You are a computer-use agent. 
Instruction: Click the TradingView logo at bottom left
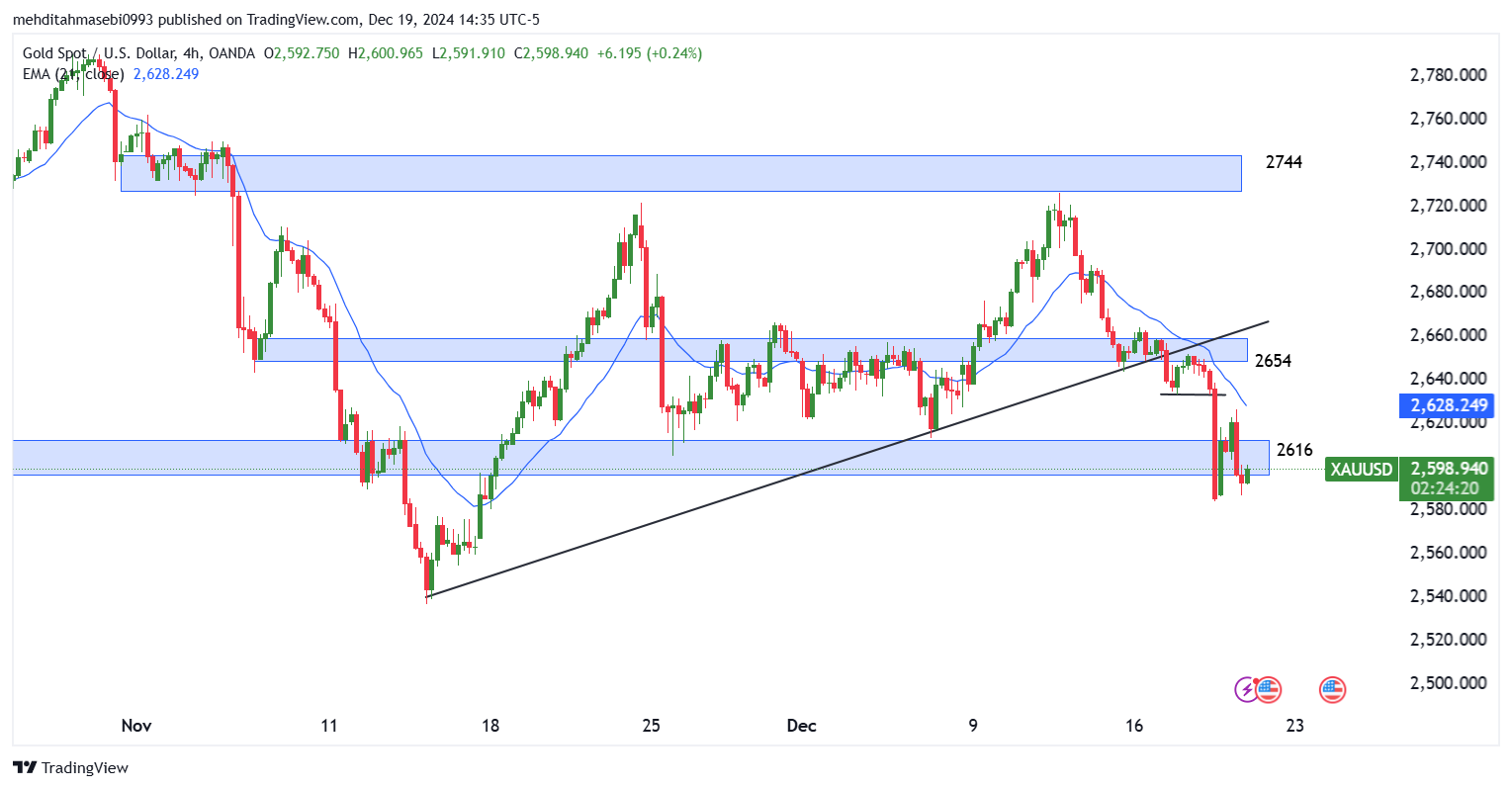tap(70, 767)
